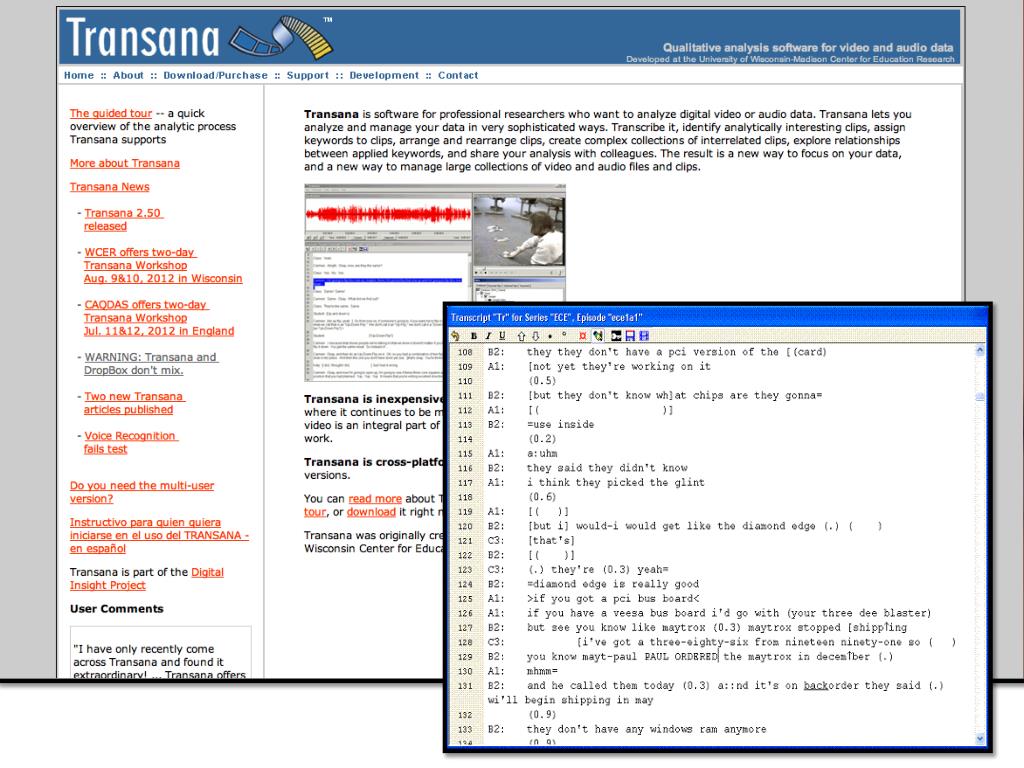Click line number 120 in the transcript gutter

click(465, 526)
